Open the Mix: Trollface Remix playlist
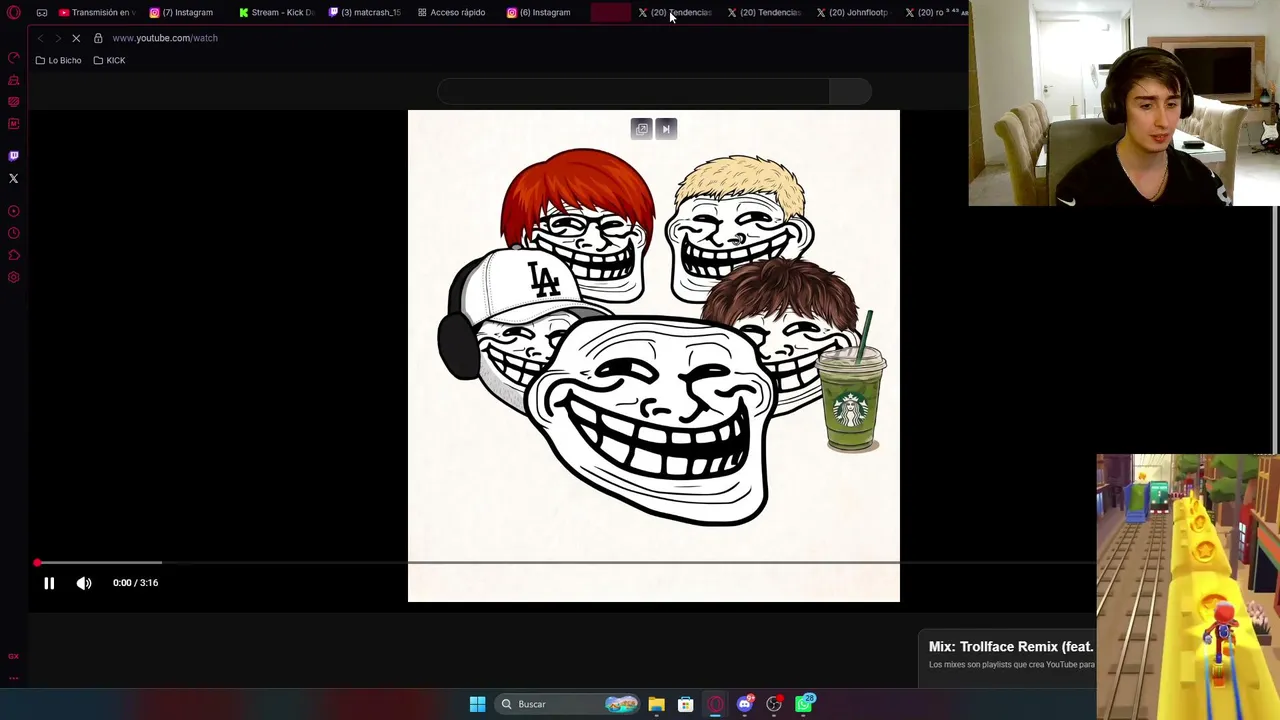This screenshot has height=720, width=1280. [x=1011, y=647]
